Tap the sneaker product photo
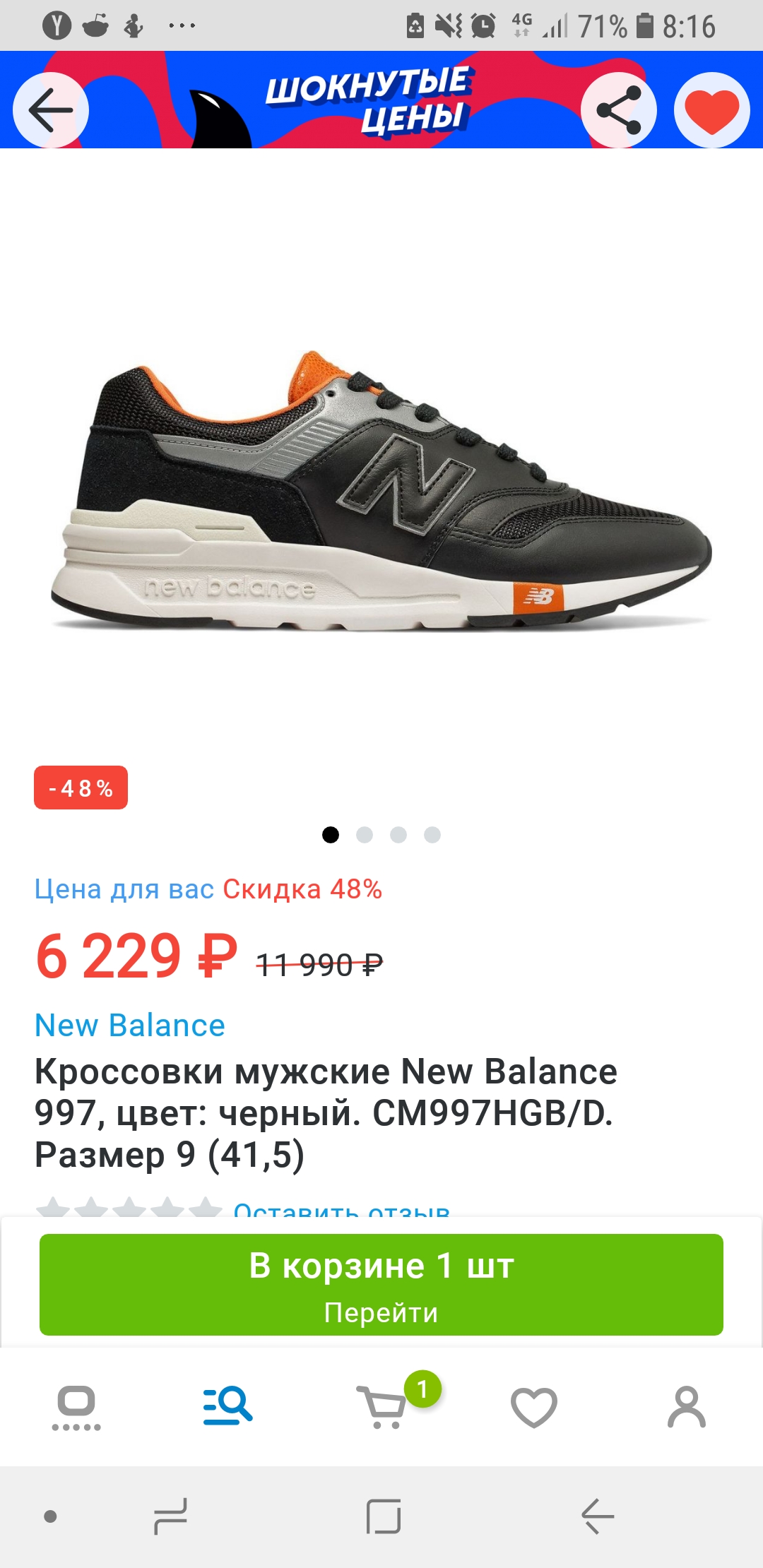The width and height of the screenshot is (763, 1568). coord(381,491)
